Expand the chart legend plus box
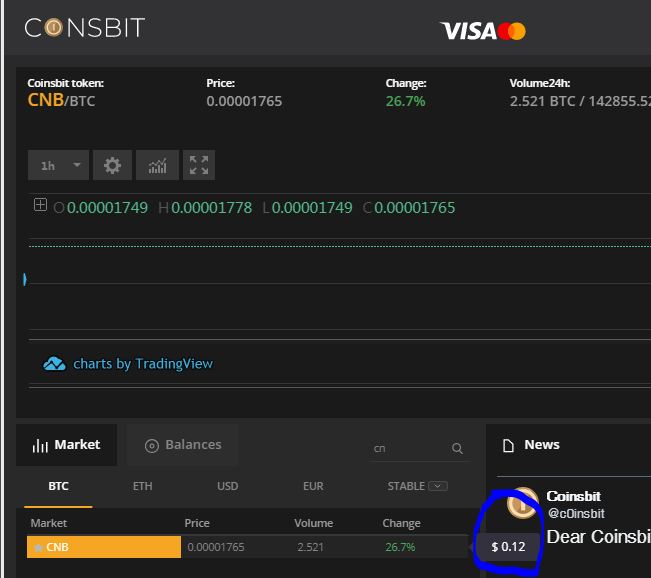The image size is (651, 578). pyautogui.click(x=40, y=205)
